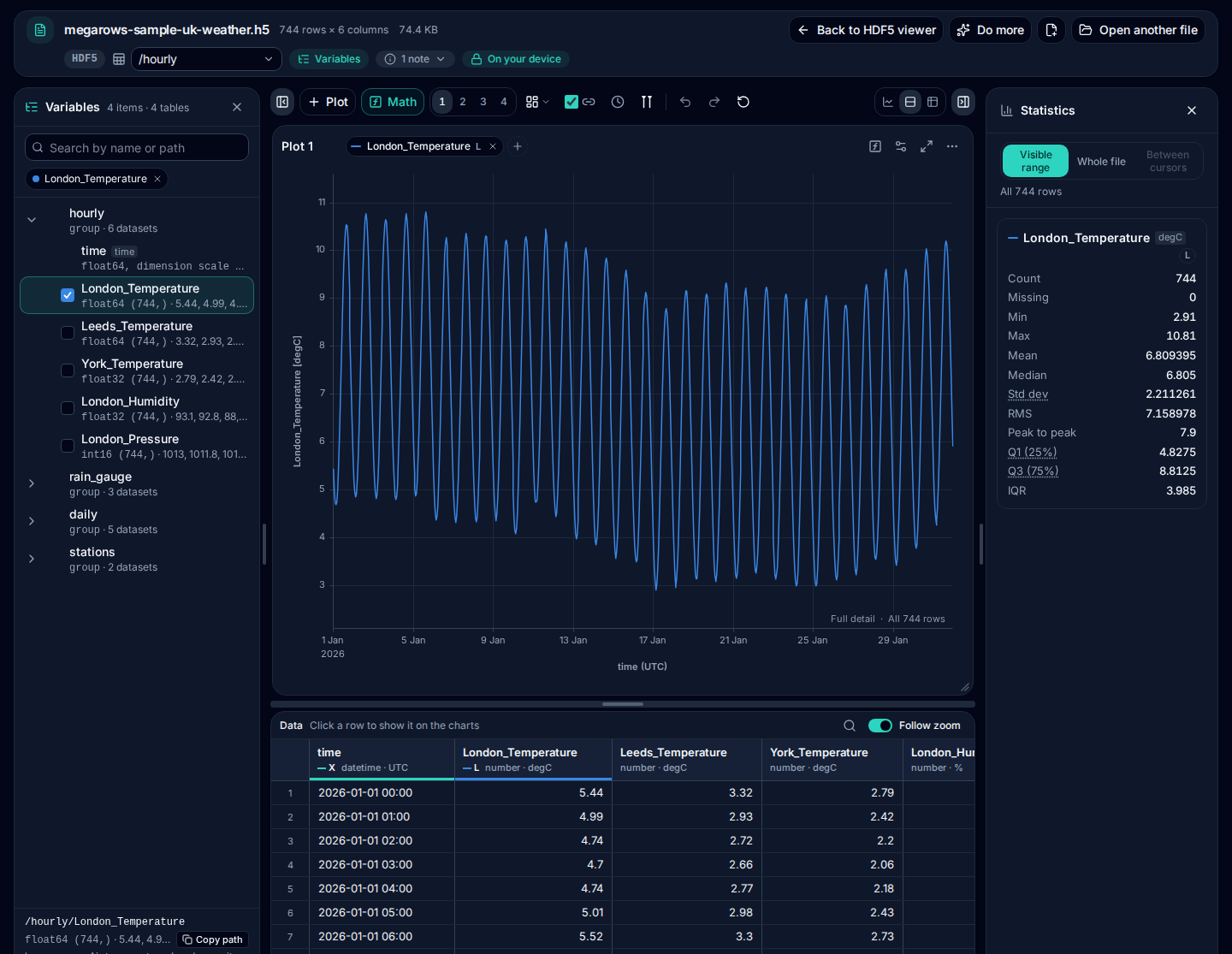Image resolution: width=1232 pixels, height=954 pixels.
Task: Activate the cursors tool icon
Action: point(647,102)
